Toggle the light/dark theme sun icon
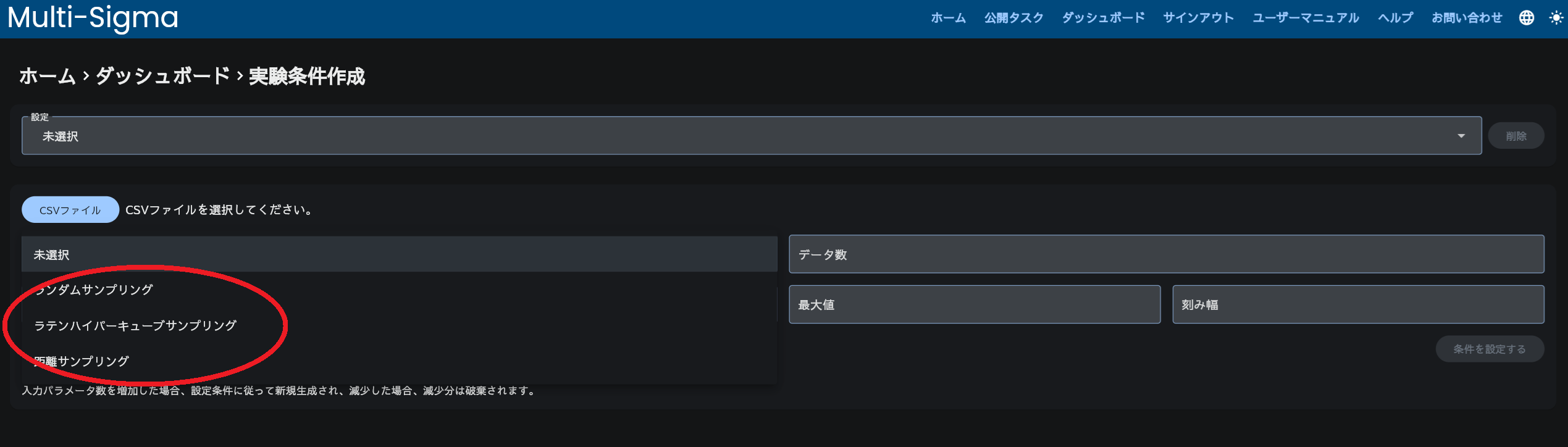The width and height of the screenshot is (1568, 447). [x=1556, y=18]
